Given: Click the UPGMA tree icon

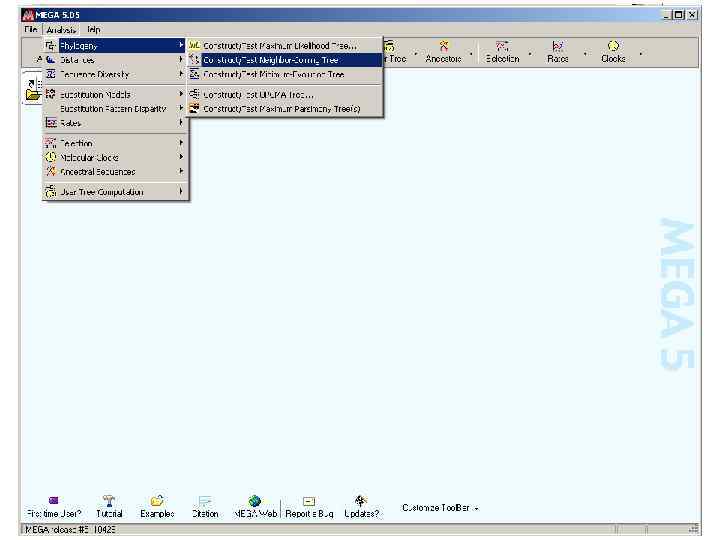Looking at the screenshot, I should click(195, 94).
